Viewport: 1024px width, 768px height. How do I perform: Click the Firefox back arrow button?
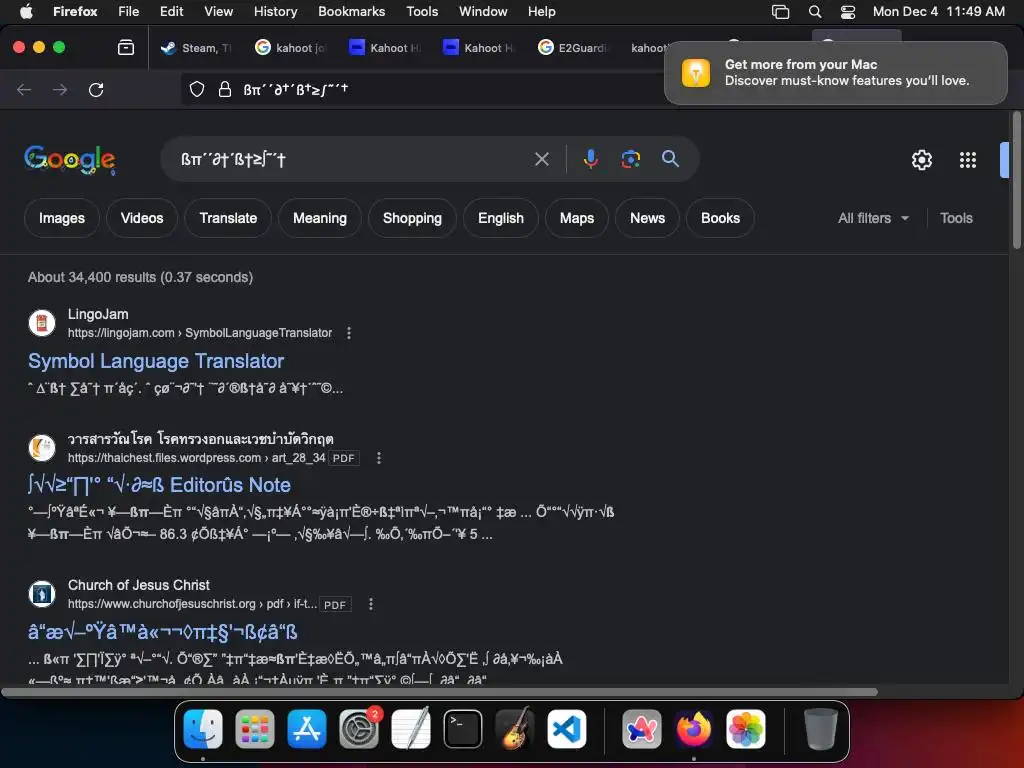click(24, 89)
